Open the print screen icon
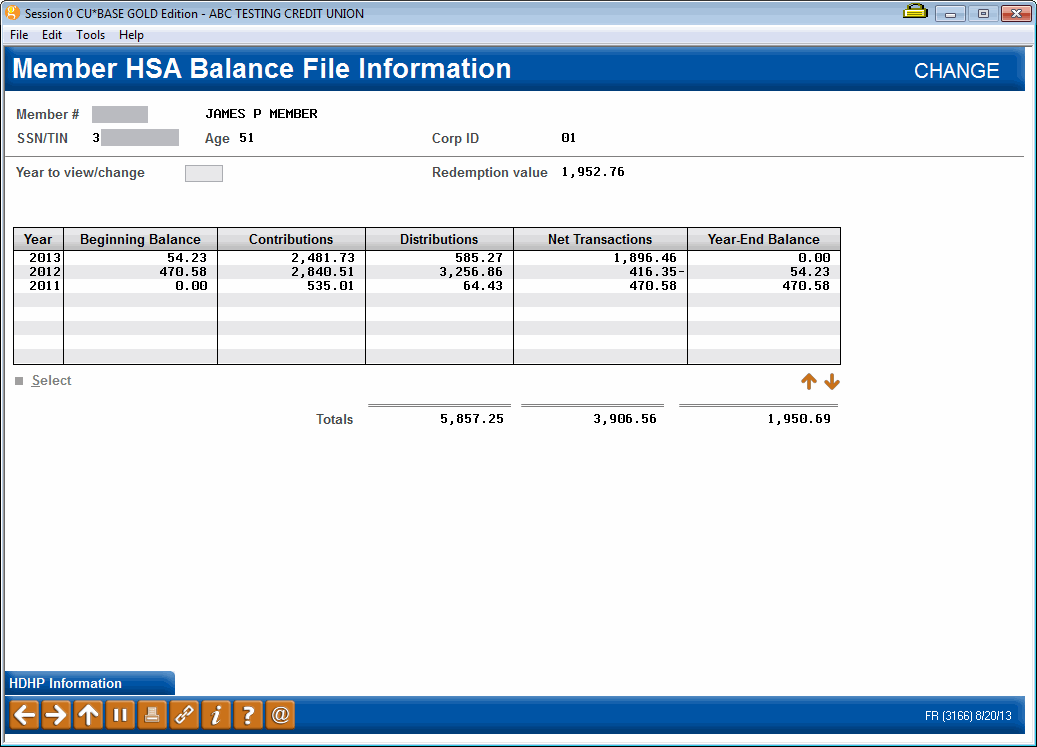This screenshot has width=1037, height=747. [152, 714]
